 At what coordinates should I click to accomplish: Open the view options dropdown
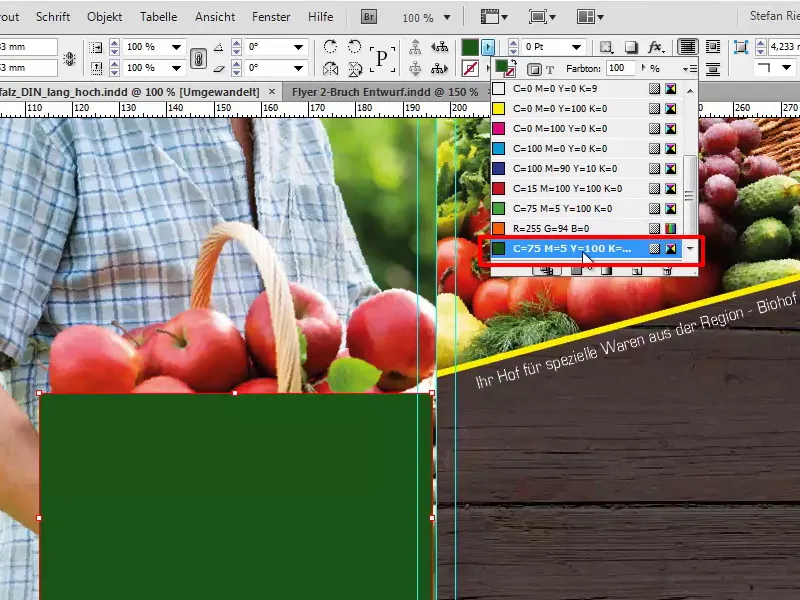pos(493,17)
